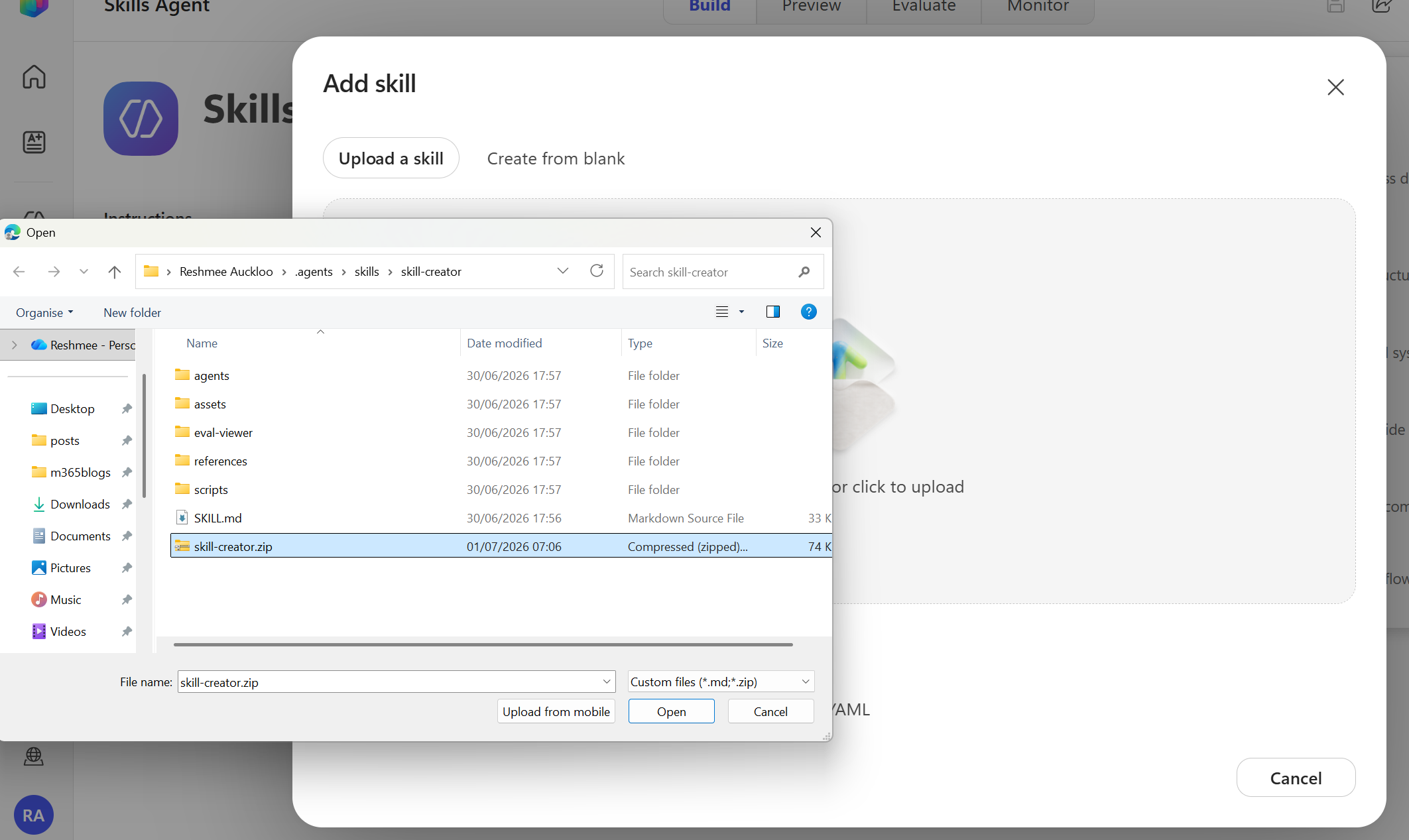Click the horizontal scrollbar in file list
This screenshot has height=840, width=1409.
tap(483, 644)
